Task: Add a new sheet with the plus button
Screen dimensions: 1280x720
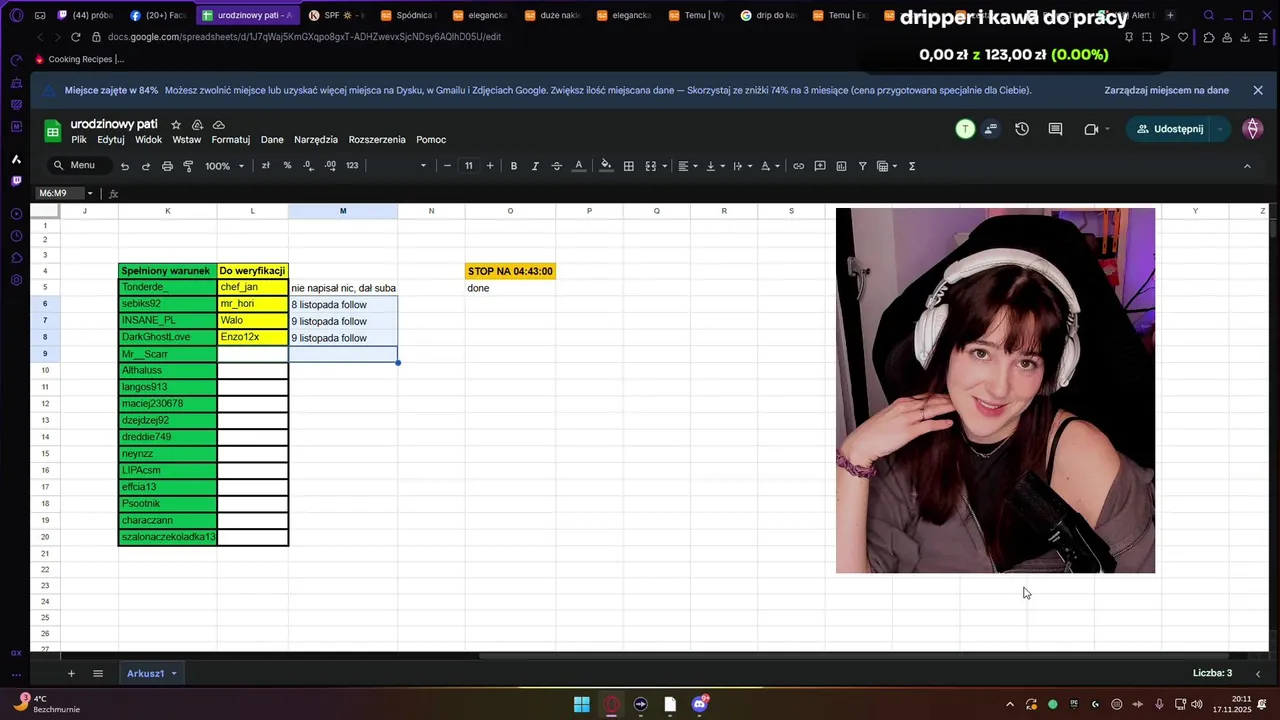Action: pyautogui.click(x=71, y=673)
